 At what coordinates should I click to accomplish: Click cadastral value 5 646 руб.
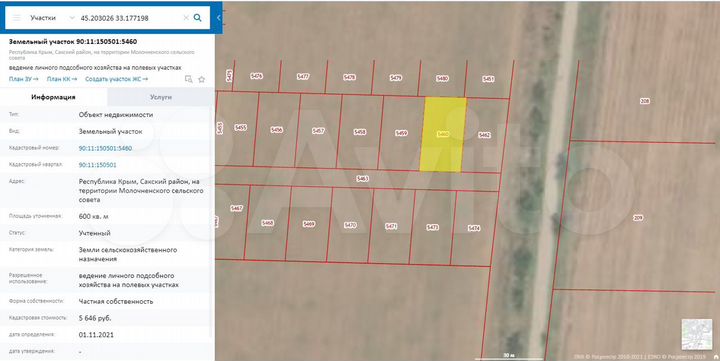click(x=95, y=318)
